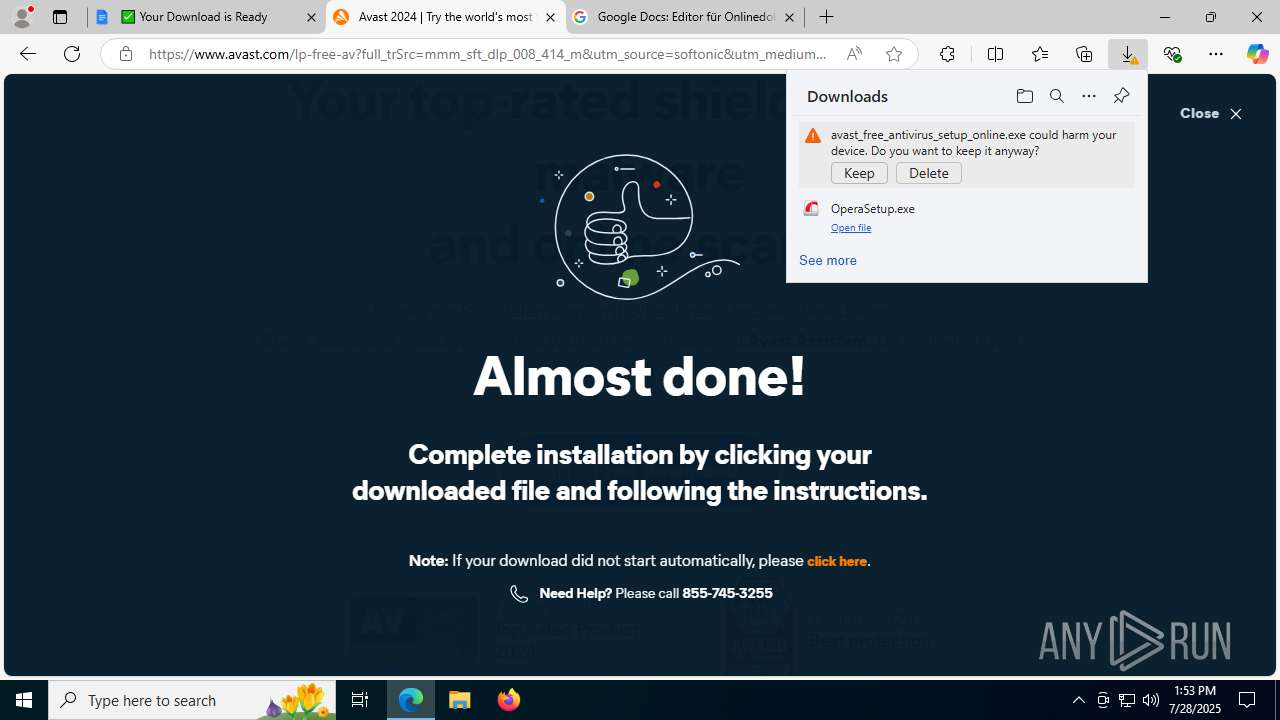This screenshot has height=720, width=1280.
Task: Open Copilot sidebar icon
Action: point(1257,54)
